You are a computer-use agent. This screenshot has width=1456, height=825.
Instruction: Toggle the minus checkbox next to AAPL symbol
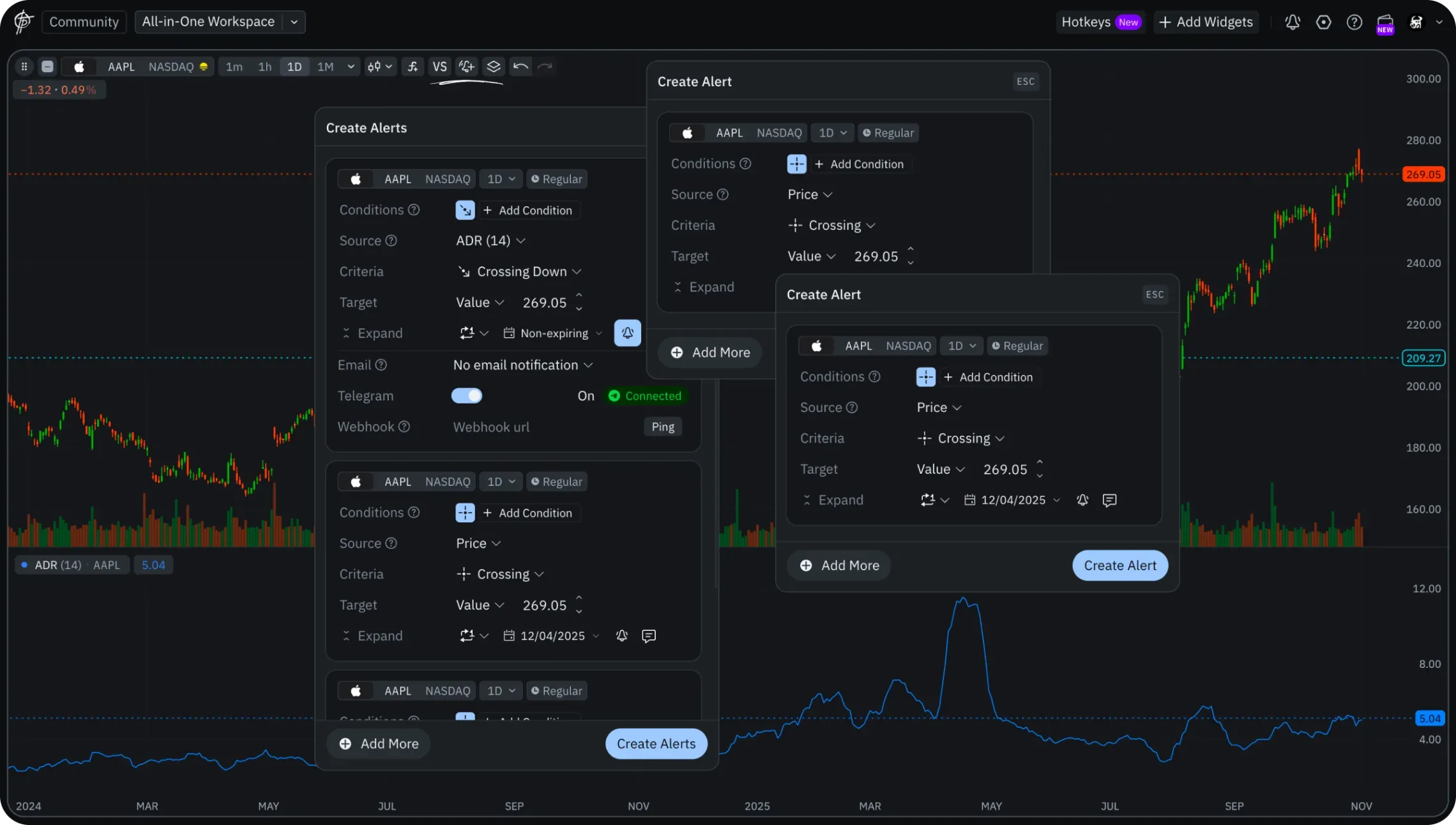(x=47, y=66)
